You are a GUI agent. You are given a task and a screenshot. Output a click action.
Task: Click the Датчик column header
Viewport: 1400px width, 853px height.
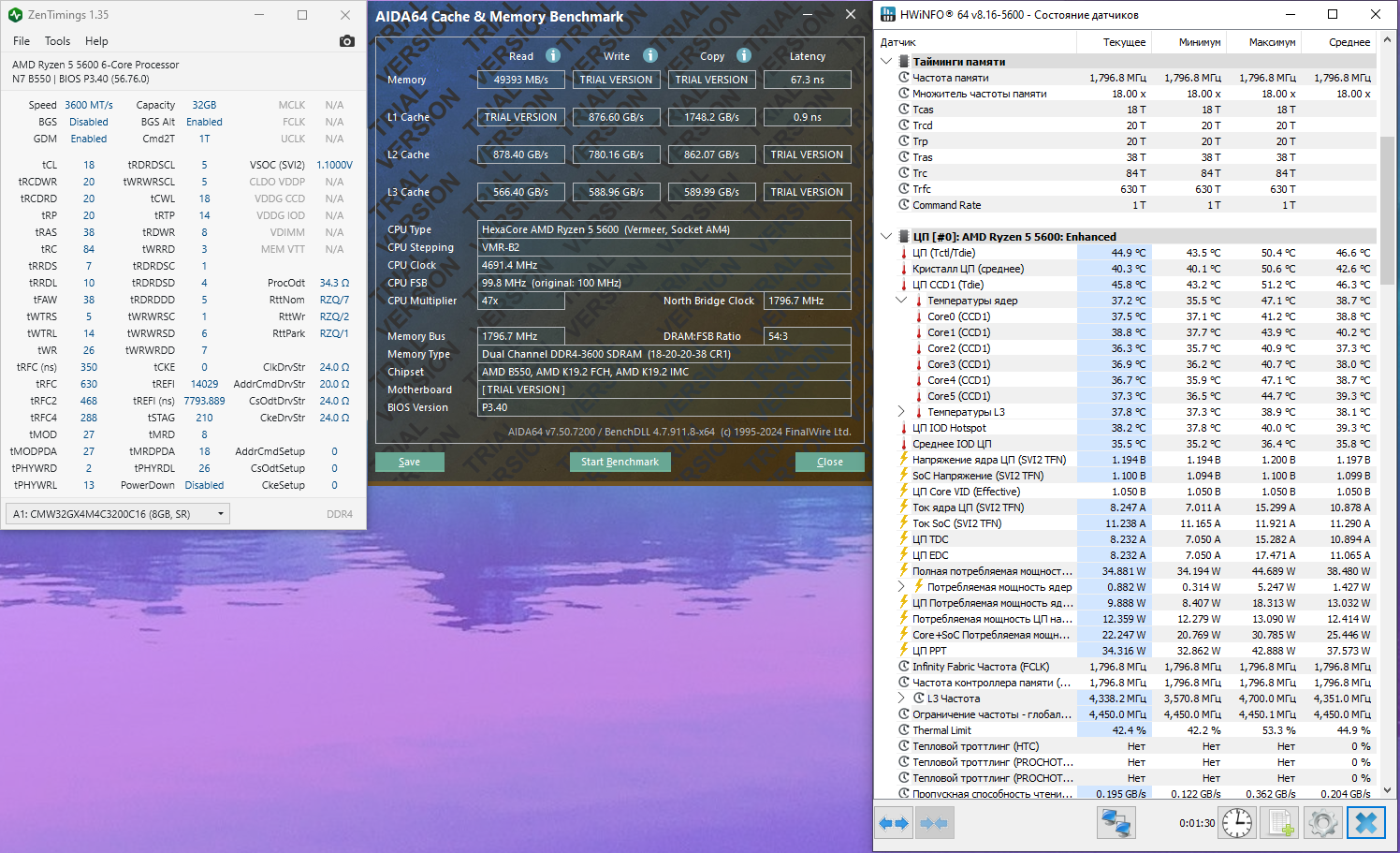(974, 42)
